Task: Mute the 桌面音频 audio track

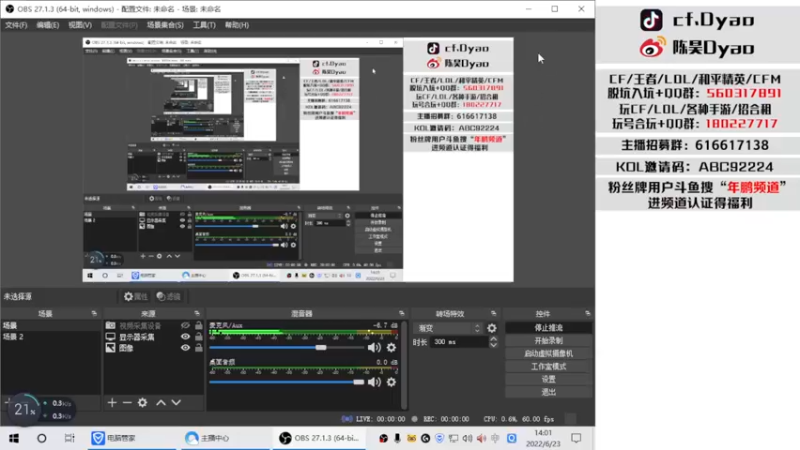Action: 374,382
